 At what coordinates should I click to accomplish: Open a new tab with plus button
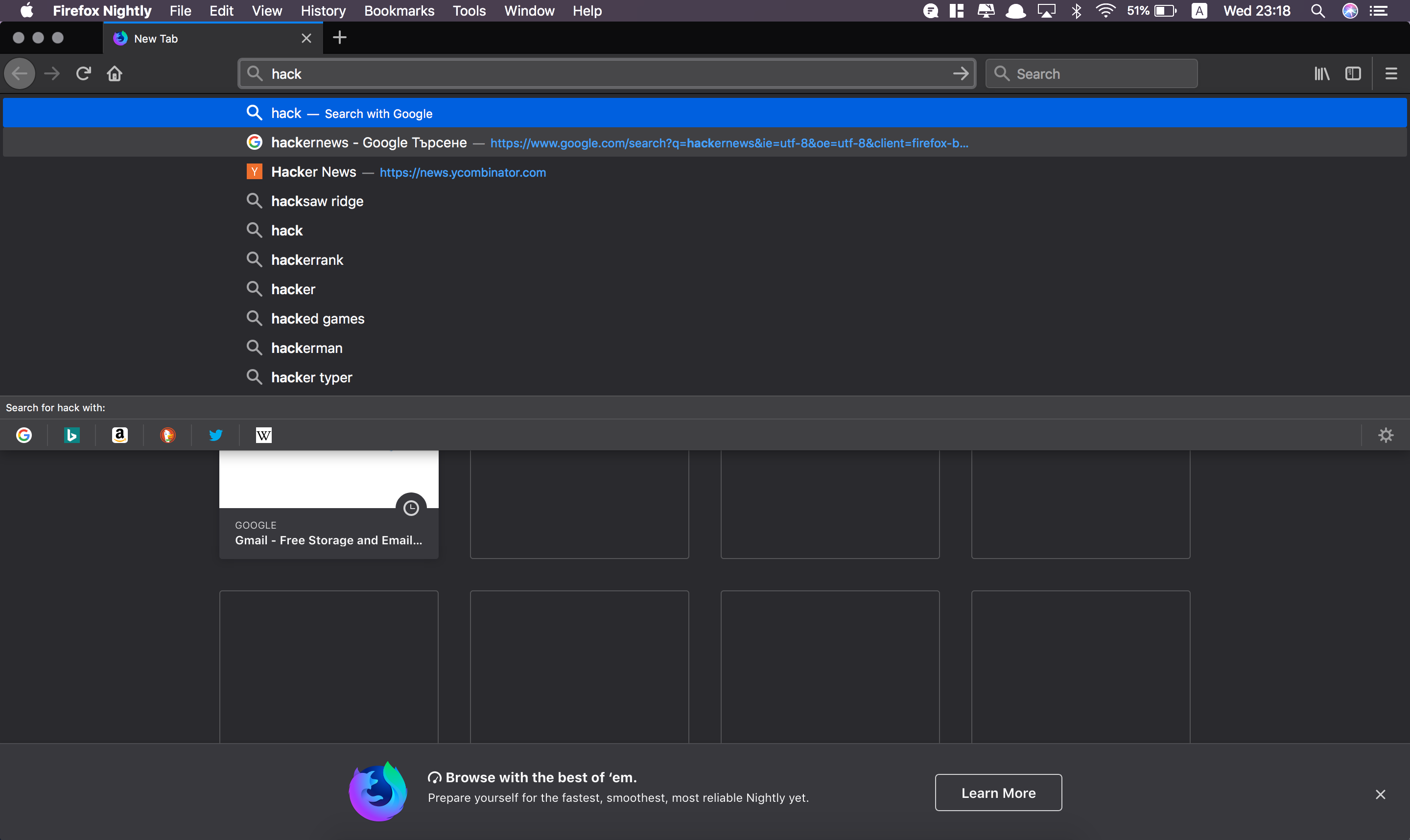tap(340, 38)
